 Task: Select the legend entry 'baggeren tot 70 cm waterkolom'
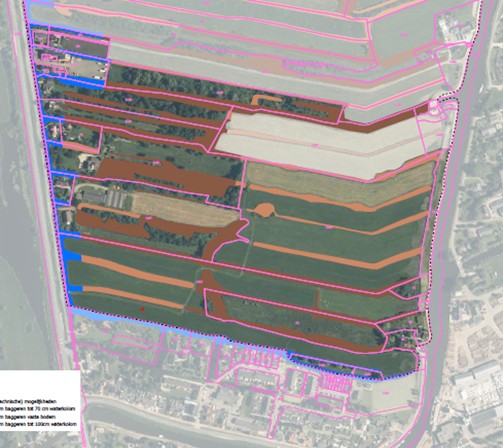(x=39, y=408)
